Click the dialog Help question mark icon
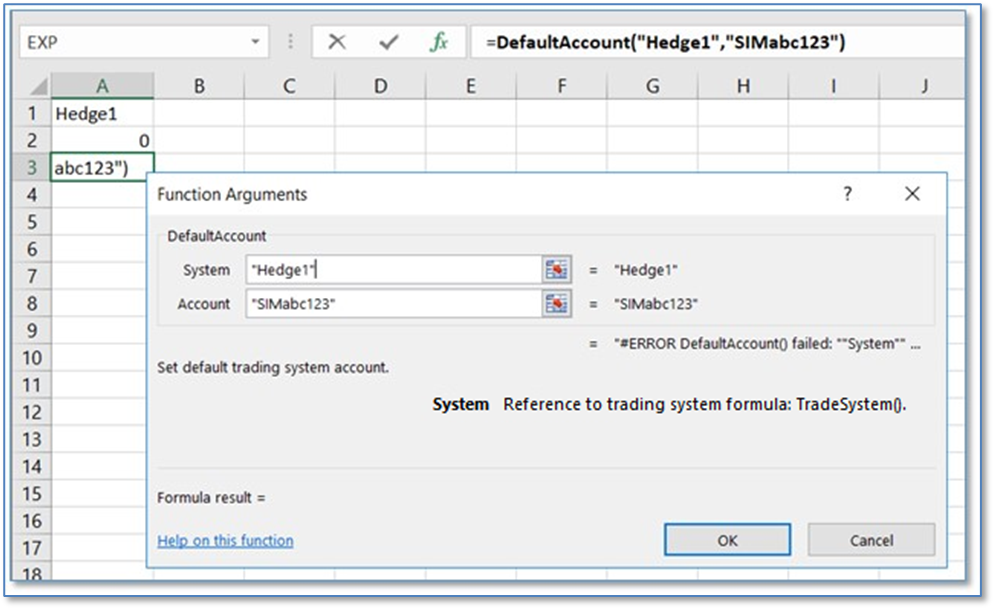Viewport: 995px width, 609px height. point(847,195)
